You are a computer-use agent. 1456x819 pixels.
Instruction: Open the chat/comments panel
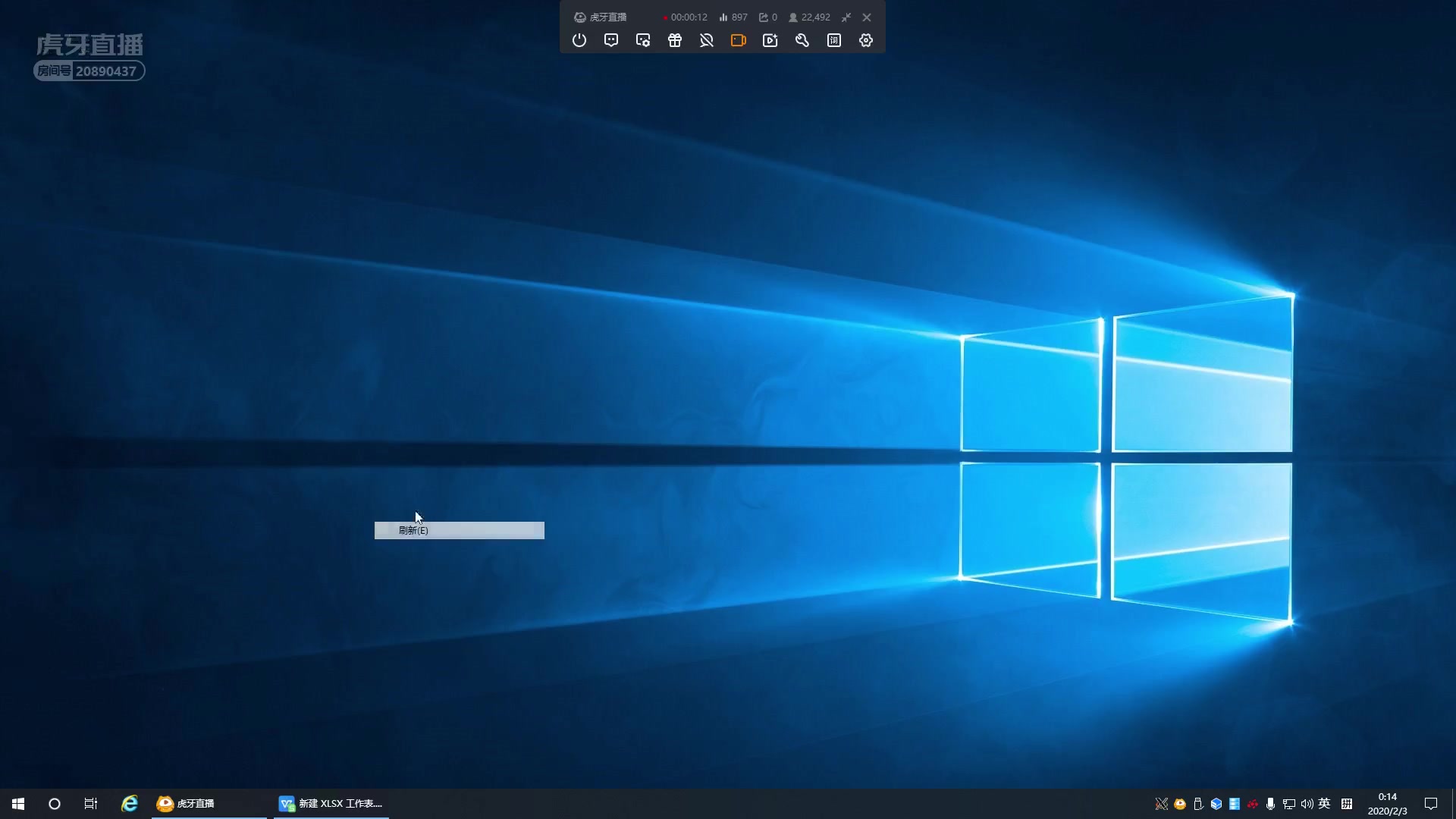(610, 40)
